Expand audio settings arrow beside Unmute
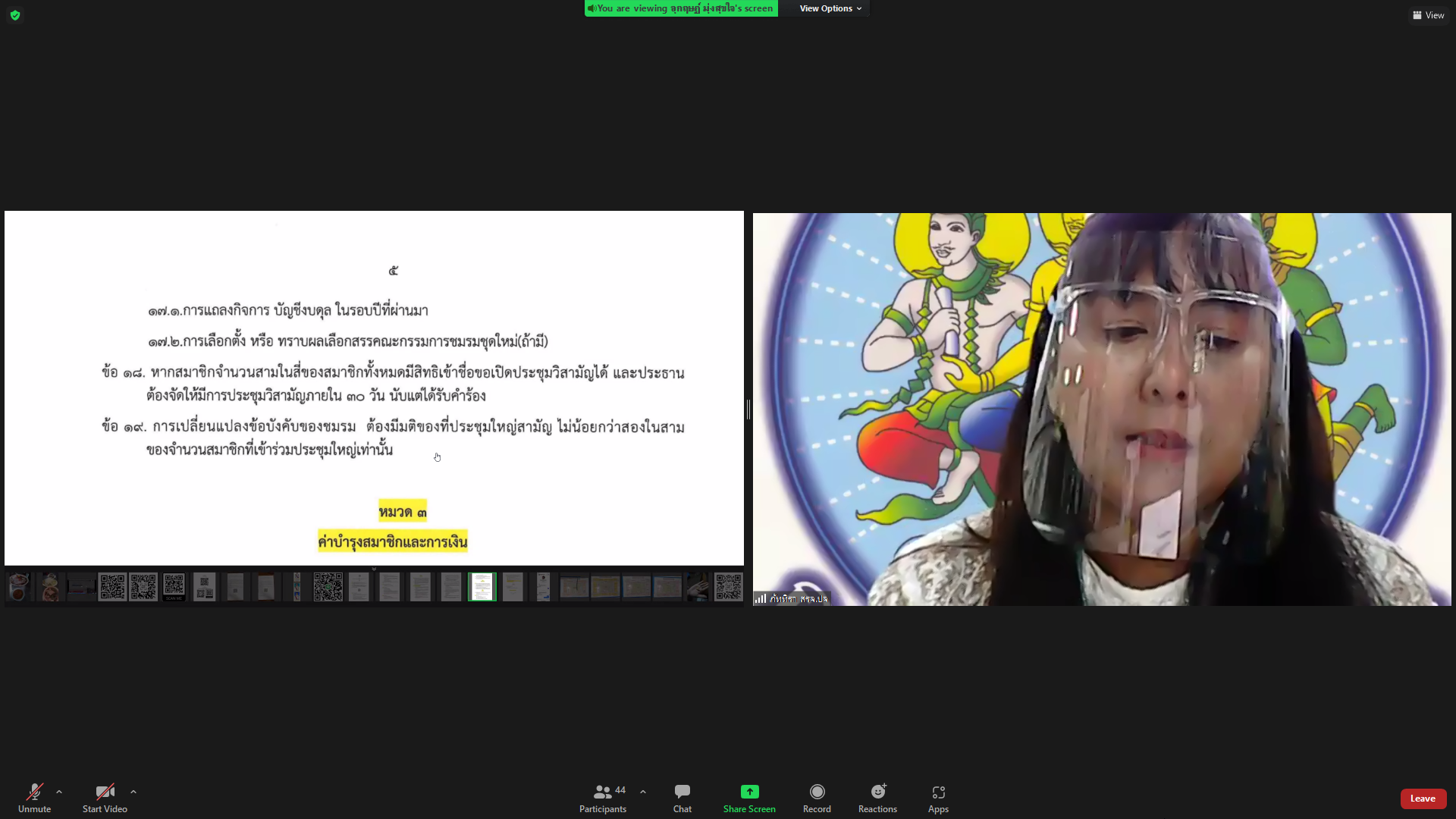Screen dimensions: 1456x819 point(59,792)
